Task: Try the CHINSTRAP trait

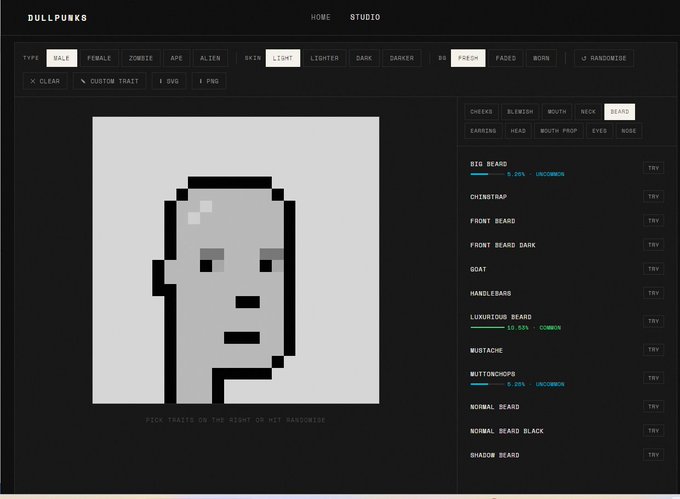Action: pos(653,197)
